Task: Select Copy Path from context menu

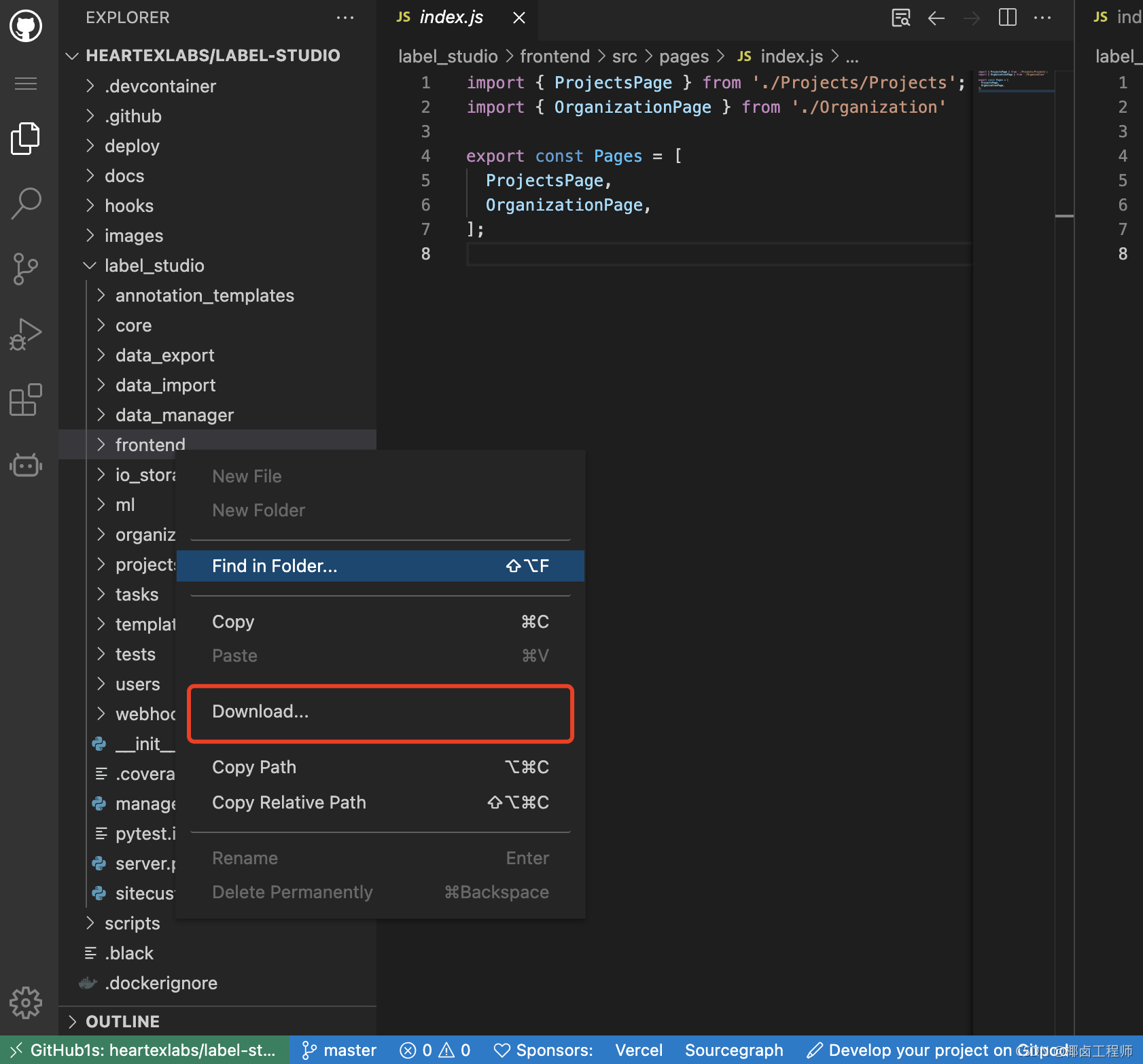Action: point(254,766)
